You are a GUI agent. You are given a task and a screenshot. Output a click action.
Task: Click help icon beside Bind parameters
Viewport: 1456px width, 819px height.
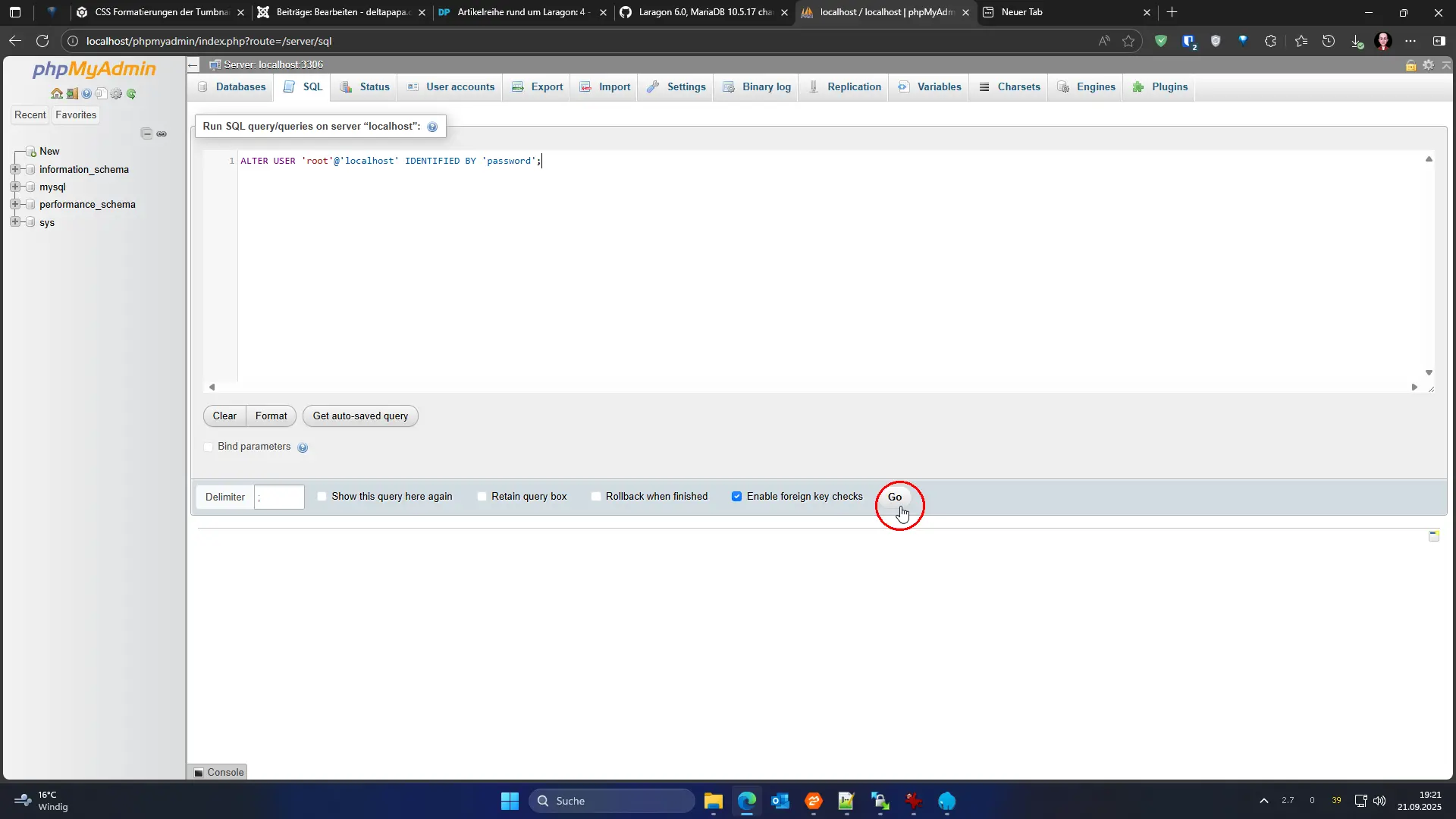point(303,447)
